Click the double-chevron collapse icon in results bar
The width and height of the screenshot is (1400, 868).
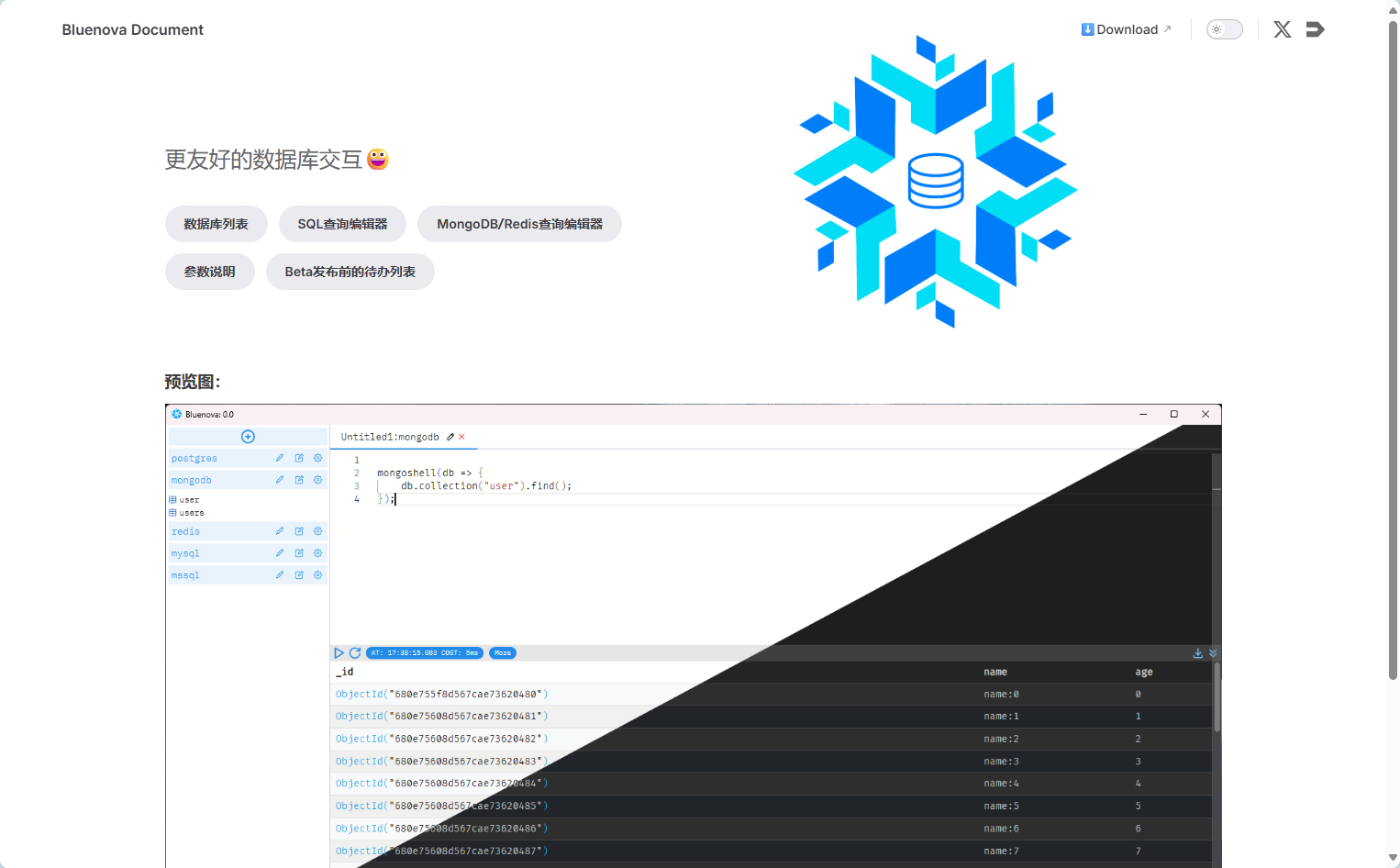[1213, 653]
